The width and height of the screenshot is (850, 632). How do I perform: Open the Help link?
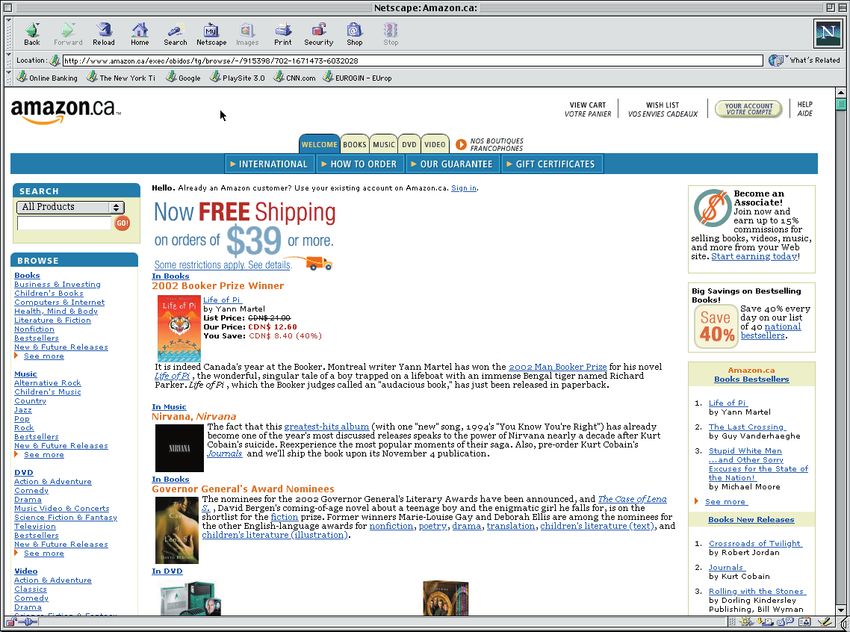[805, 109]
